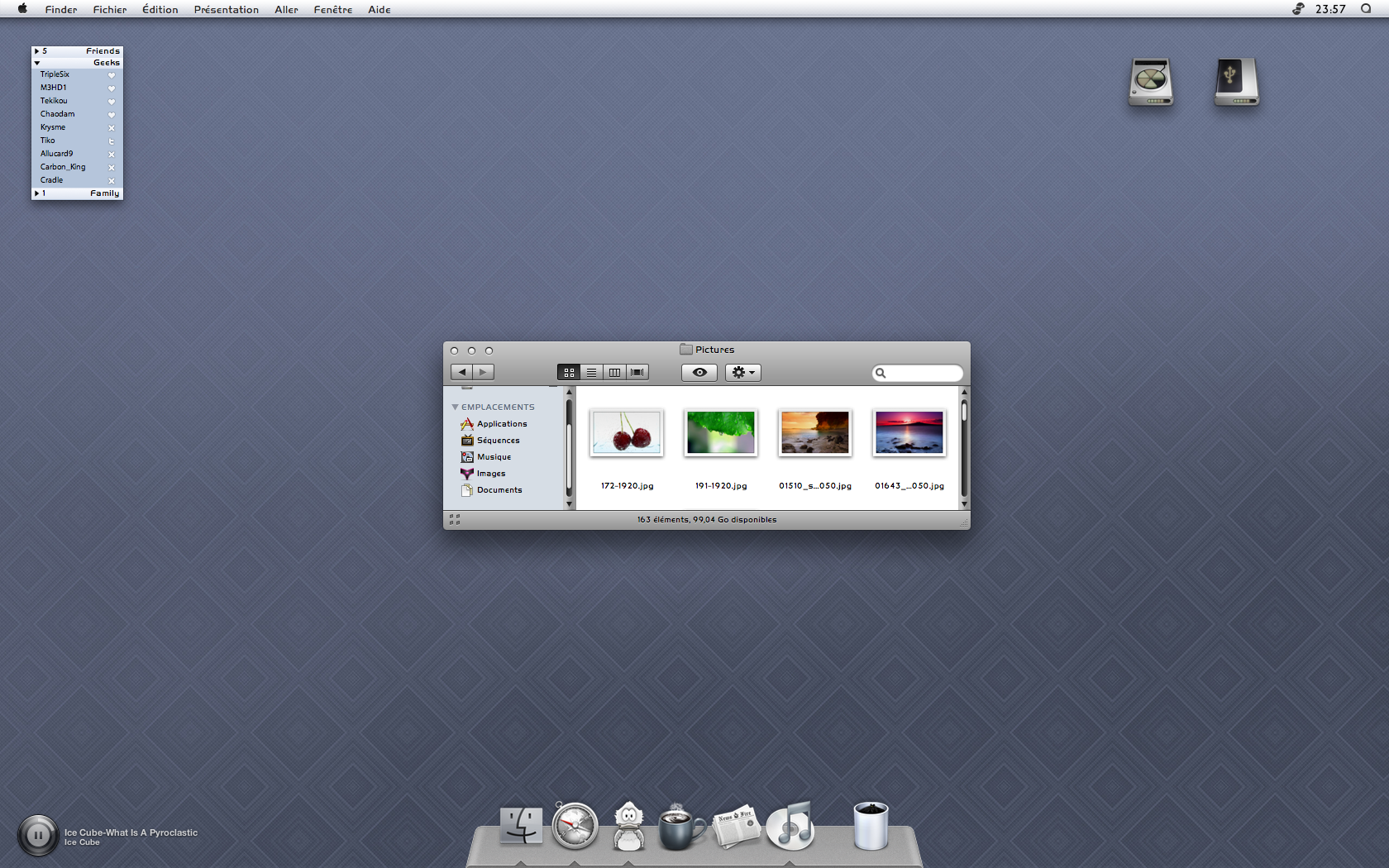Screen dimensions: 1389x868
Task: Click sidebar scrollbar down arrow
Action: click(569, 503)
